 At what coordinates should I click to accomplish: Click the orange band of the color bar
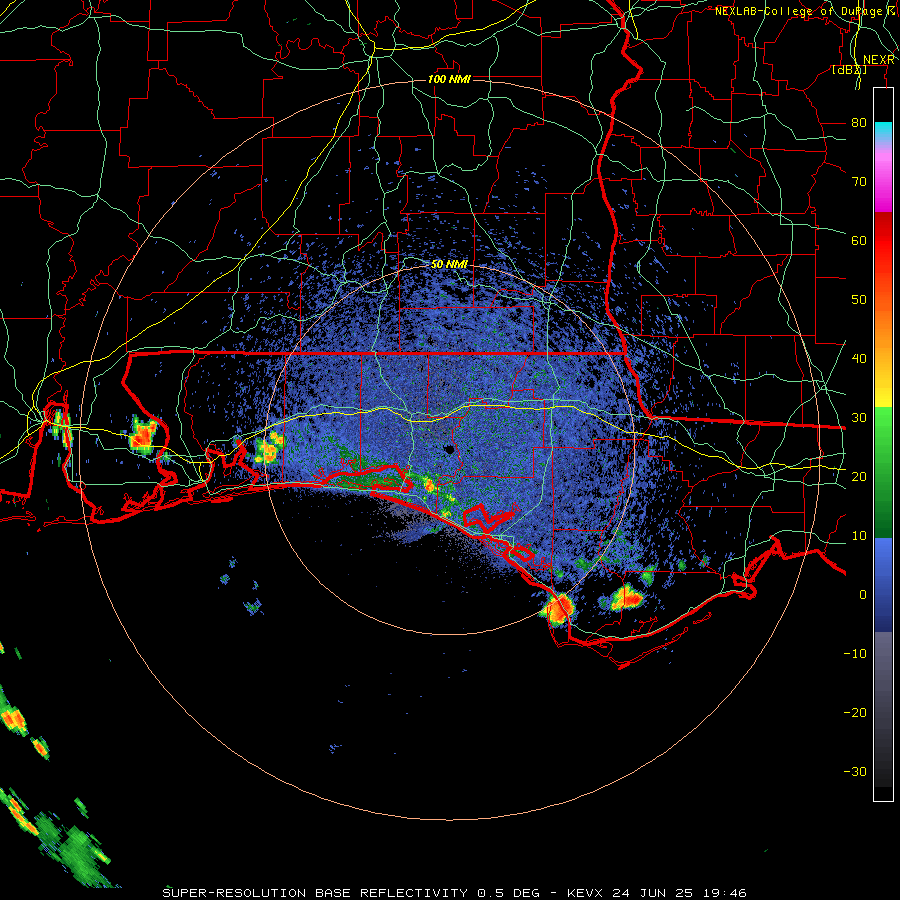[x=883, y=327]
